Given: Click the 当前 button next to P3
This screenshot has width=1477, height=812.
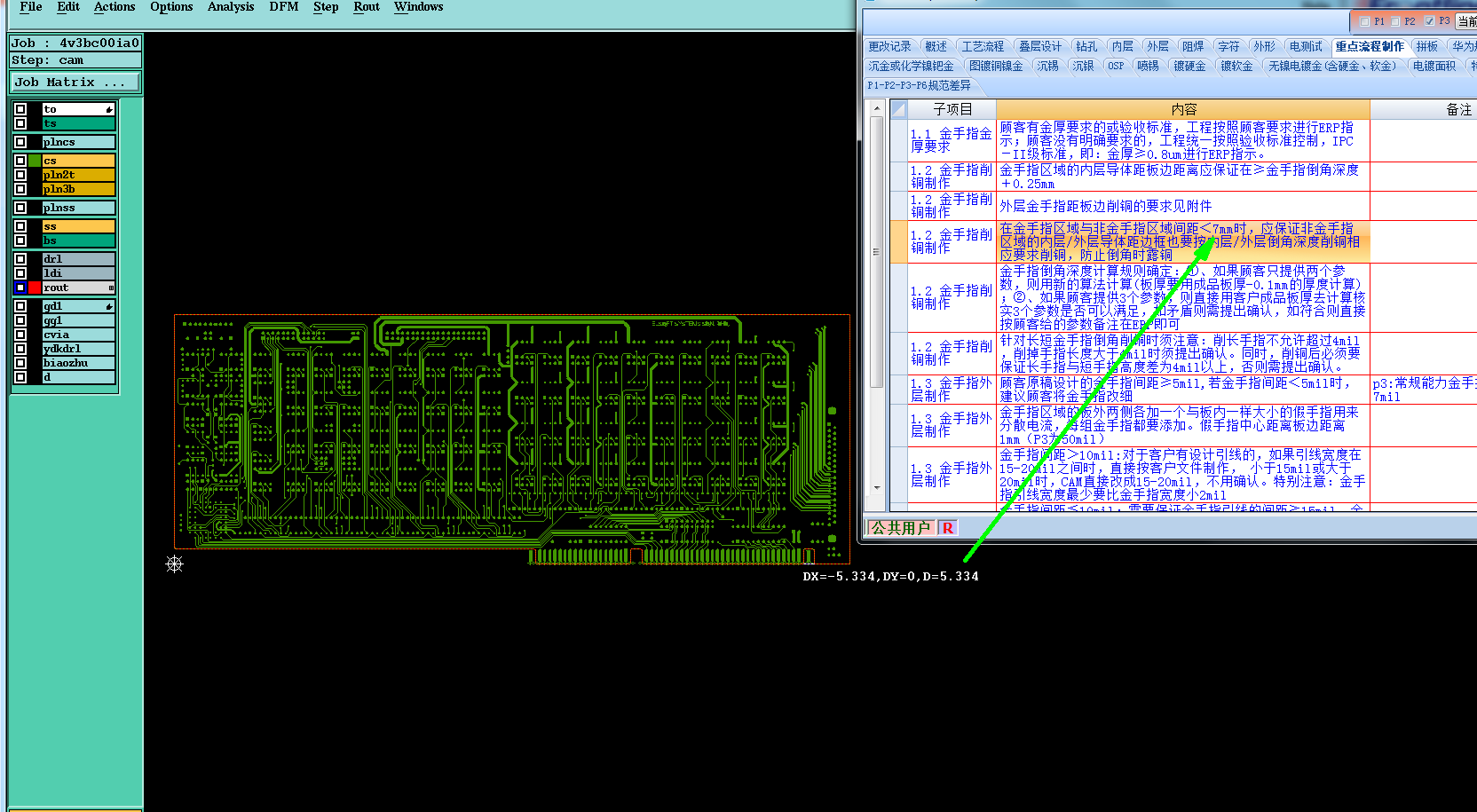Looking at the screenshot, I should pos(1466,21).
